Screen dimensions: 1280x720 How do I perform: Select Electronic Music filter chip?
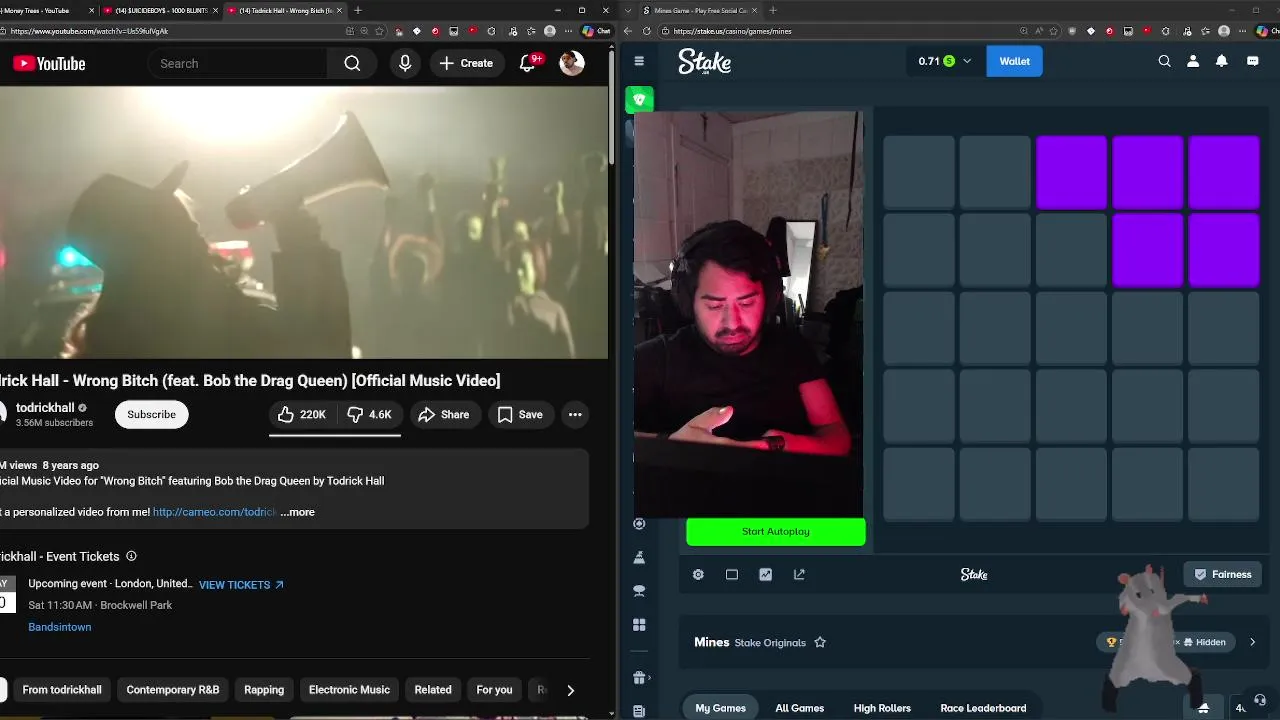[x=349, y=690]
